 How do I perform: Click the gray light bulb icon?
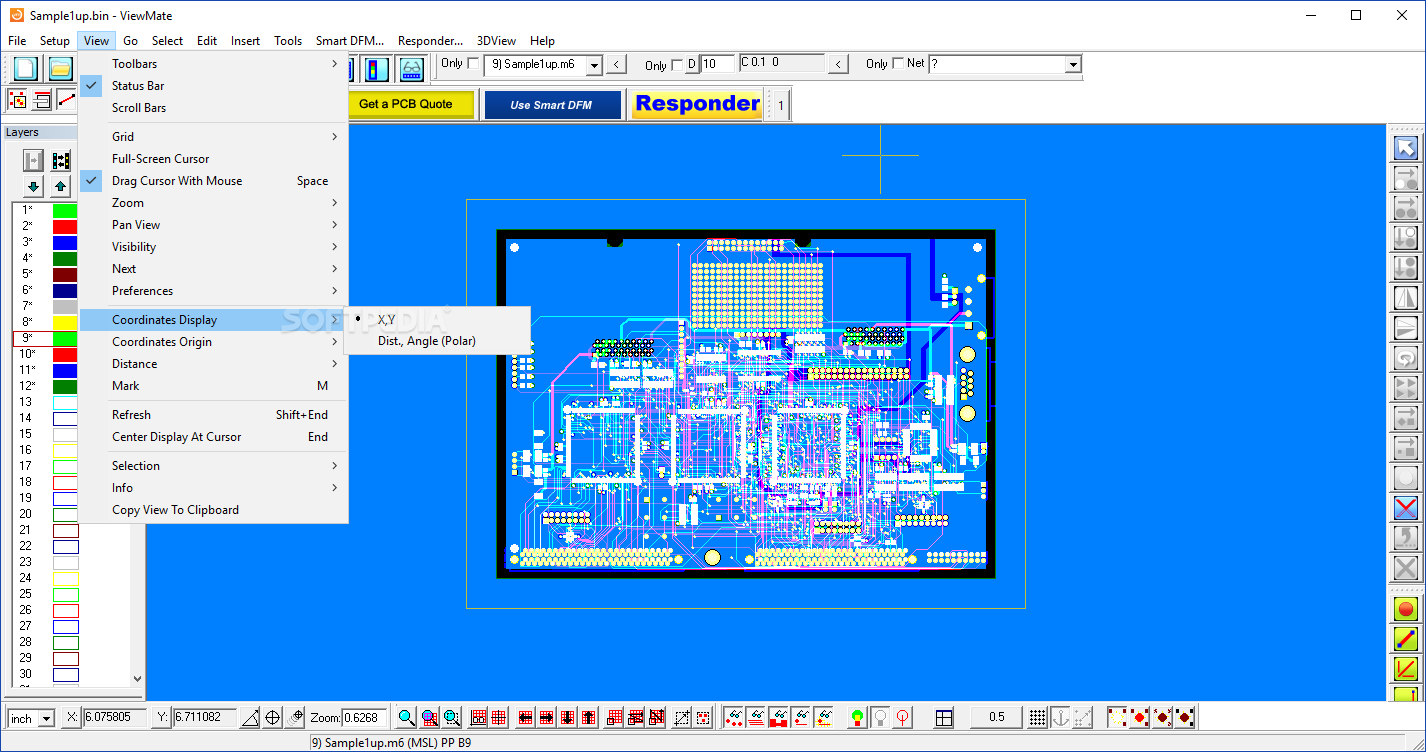coord(880,717)
